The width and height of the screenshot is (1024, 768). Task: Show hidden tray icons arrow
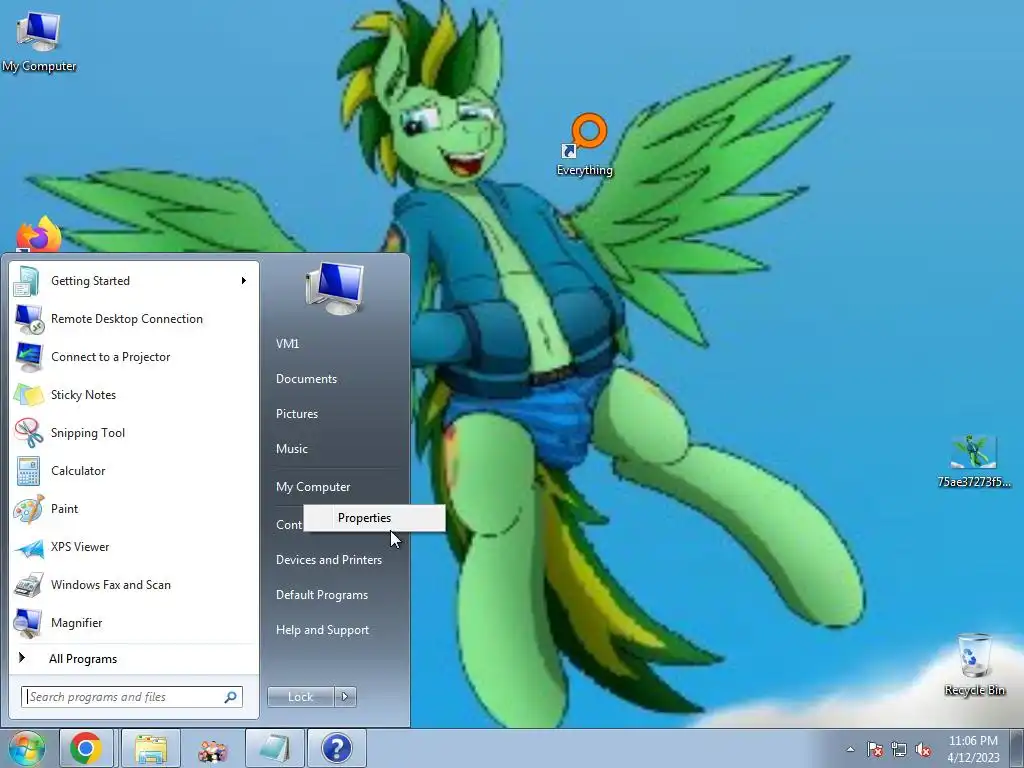pyautogui.click(x=850, y=749)
